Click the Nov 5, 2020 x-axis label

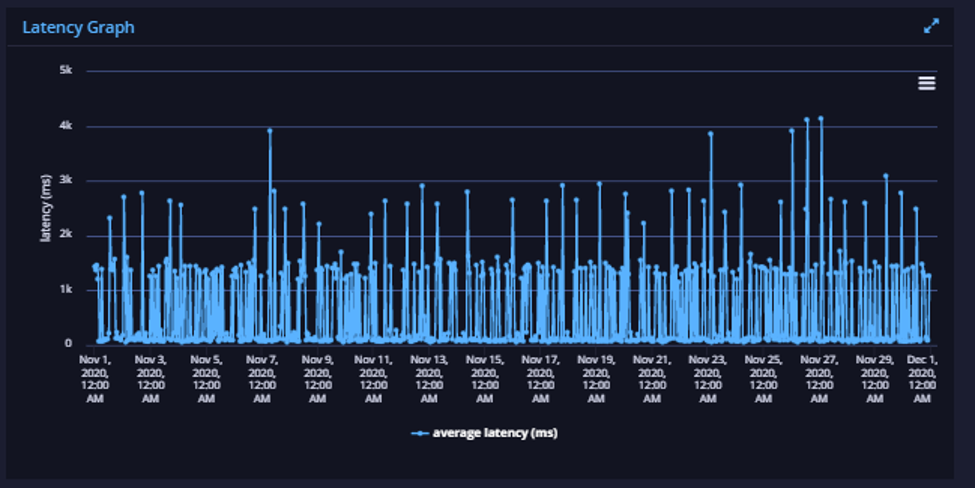206,379
